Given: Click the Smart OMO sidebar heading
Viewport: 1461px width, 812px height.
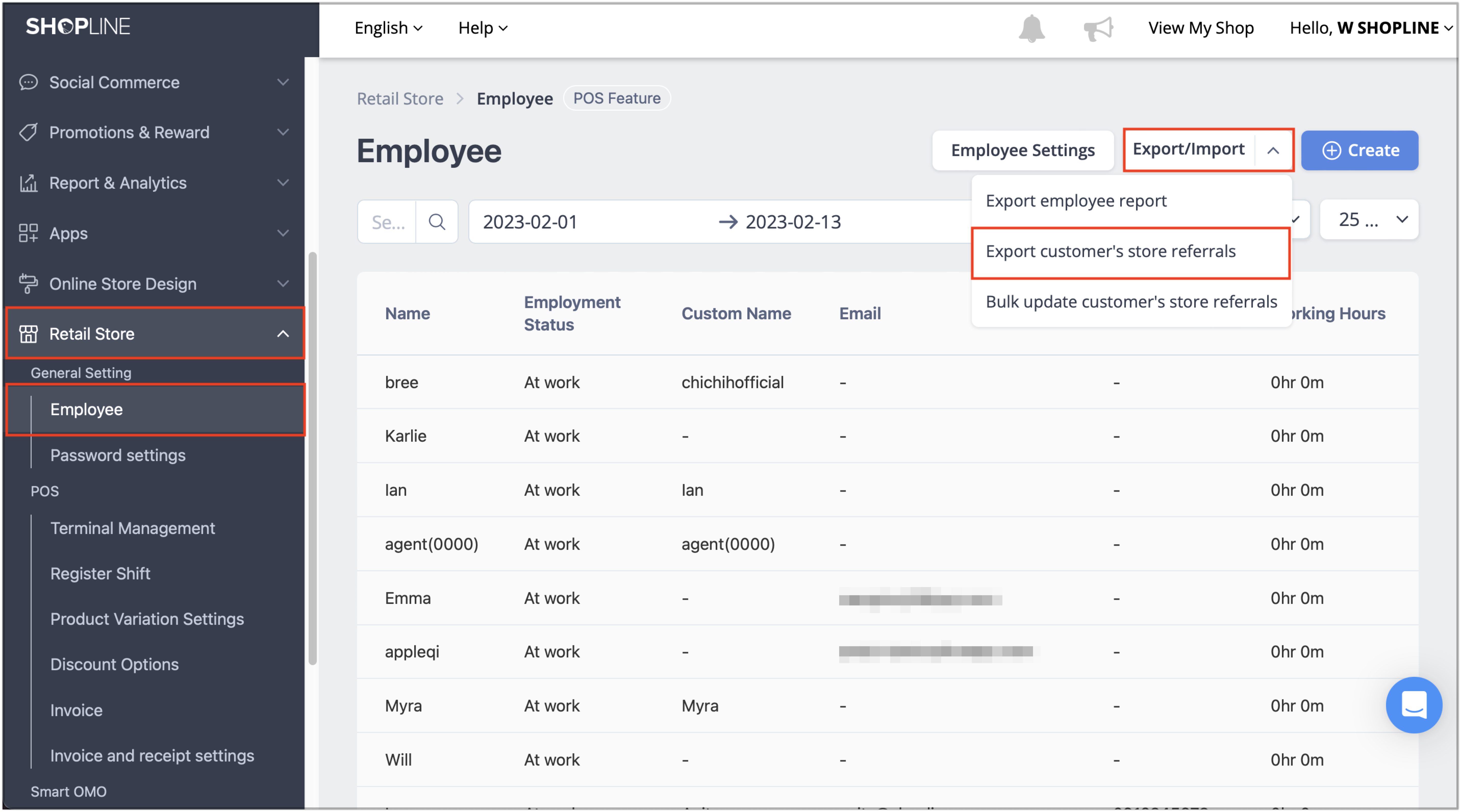Looking at the screenshot, I should 68,792.
